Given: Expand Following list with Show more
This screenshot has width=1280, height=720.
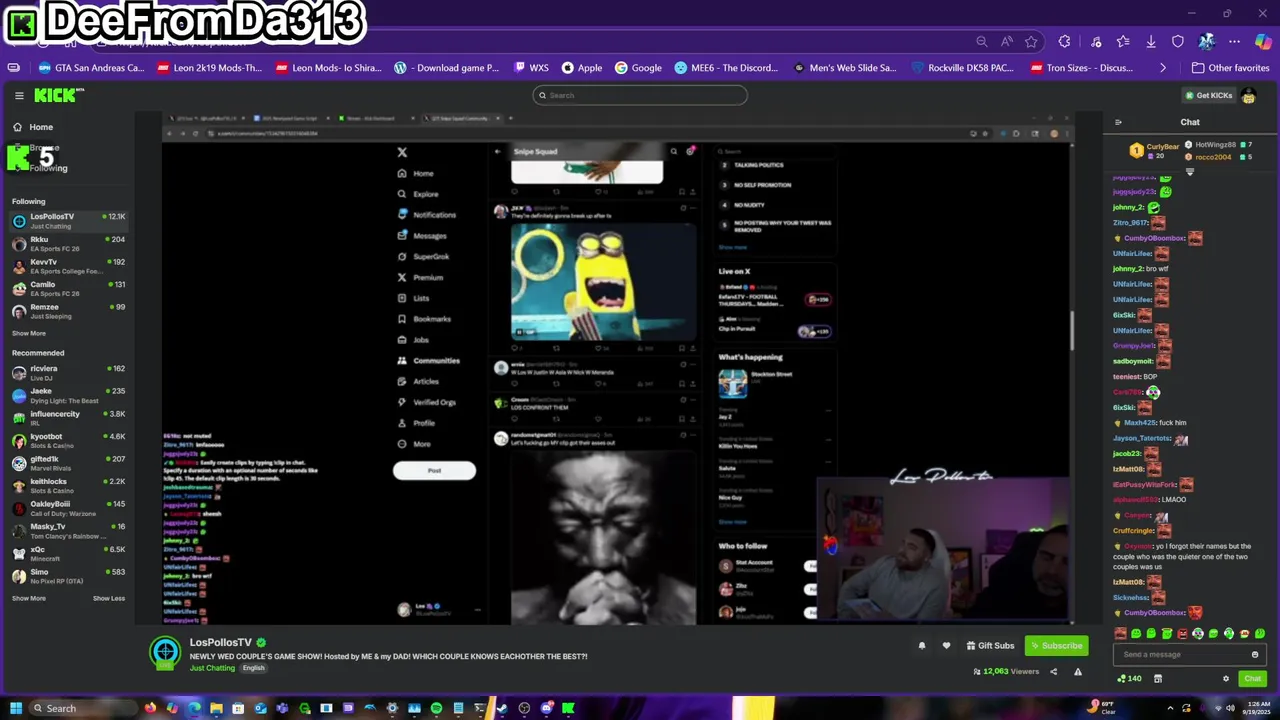Looking at the screenshot, I should [29, 333].
